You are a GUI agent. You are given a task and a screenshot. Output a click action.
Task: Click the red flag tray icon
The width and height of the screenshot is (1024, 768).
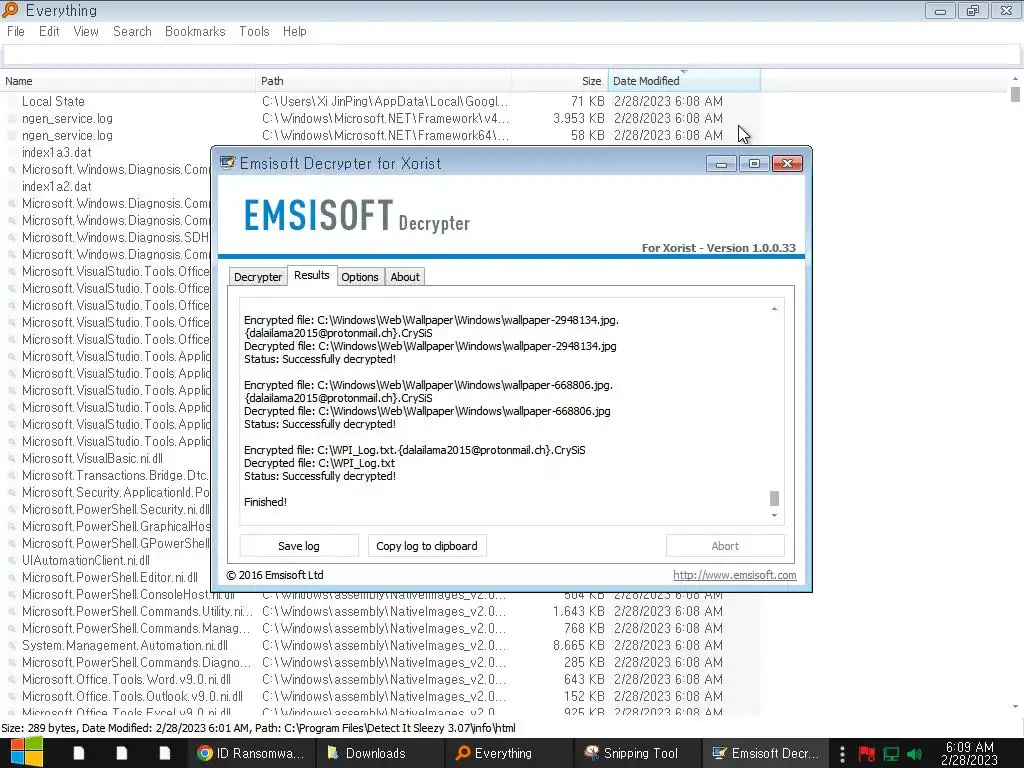867,754
